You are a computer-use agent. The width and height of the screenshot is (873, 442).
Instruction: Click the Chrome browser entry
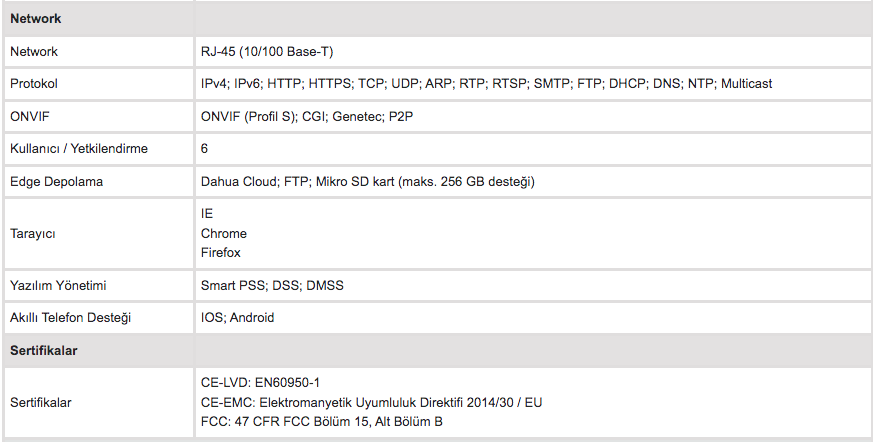click(224, 233)
